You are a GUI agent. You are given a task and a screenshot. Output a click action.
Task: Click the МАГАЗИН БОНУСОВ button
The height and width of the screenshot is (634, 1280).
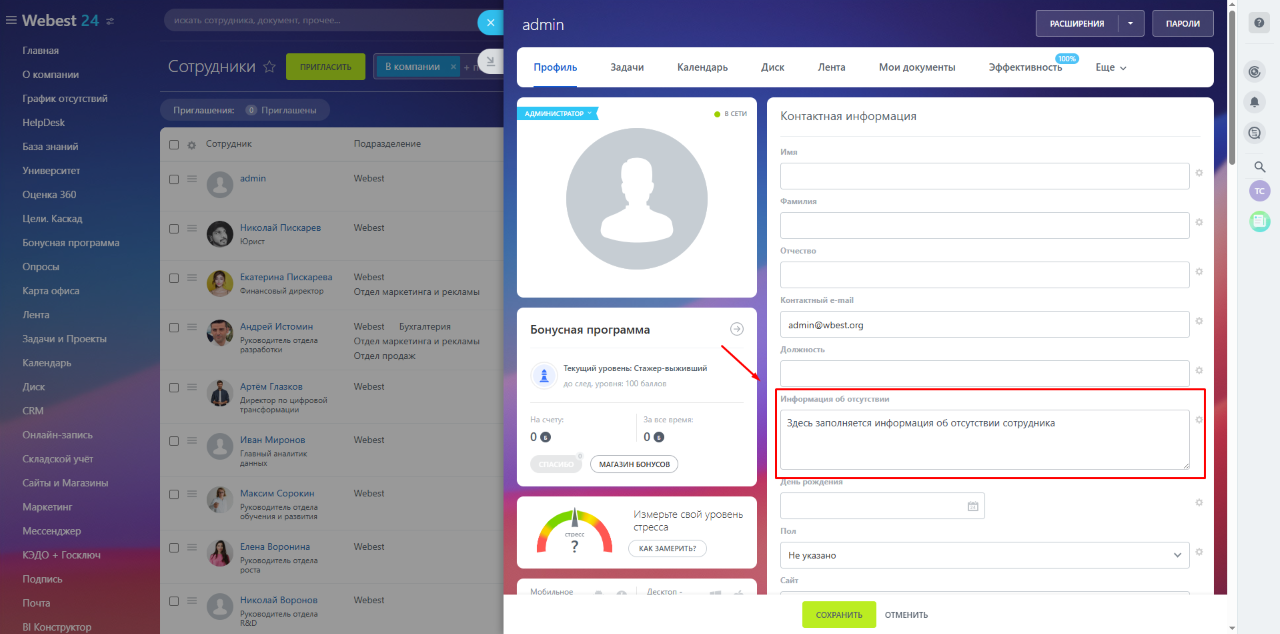click(634, 463)
